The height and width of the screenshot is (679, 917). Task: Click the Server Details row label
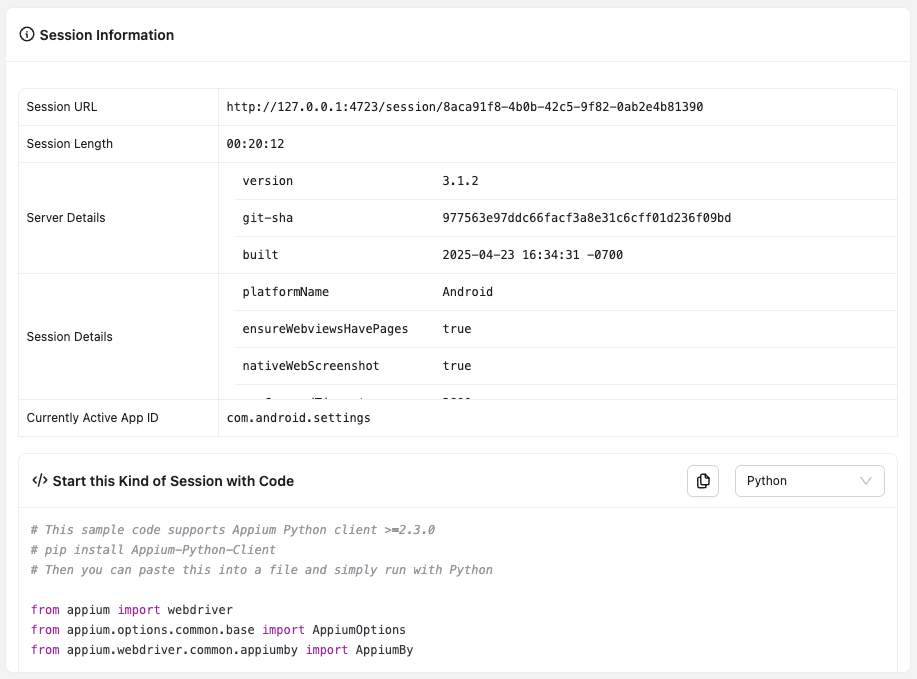(67, 218)
